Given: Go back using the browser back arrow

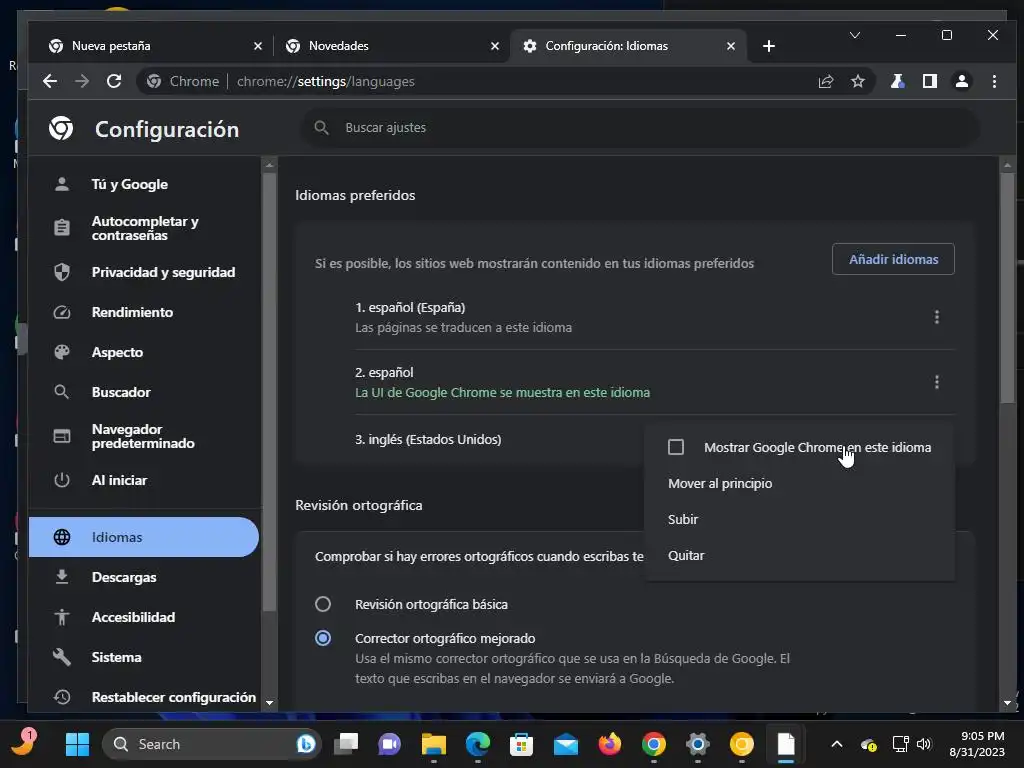Looking at the screenshot, I should coord(50,81).
